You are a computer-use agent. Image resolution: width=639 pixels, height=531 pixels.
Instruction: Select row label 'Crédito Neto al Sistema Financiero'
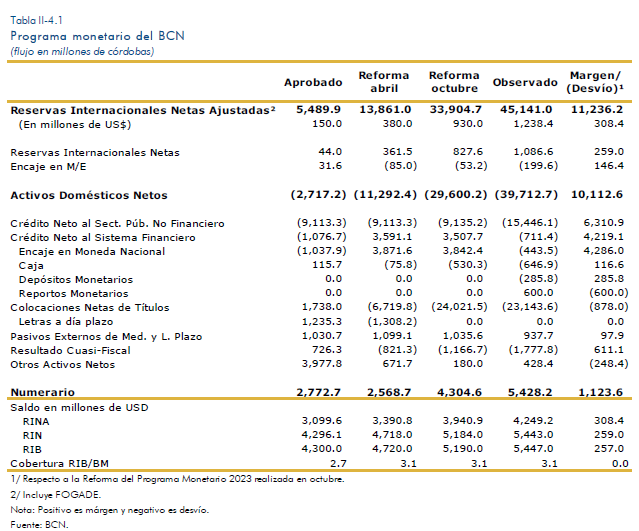(103, 238)
